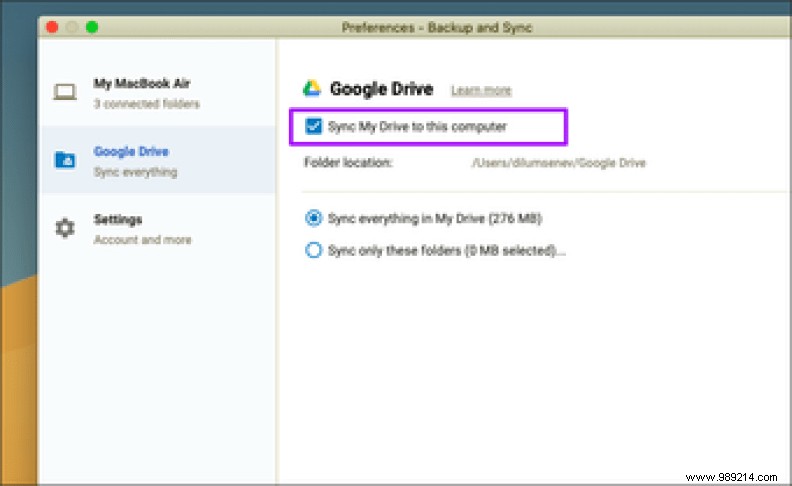Select Sync everything in My Drive radio button
Image resolution: width=792 pixels, height=486 pixels.
pyautogui.click(x=314, y=218)
